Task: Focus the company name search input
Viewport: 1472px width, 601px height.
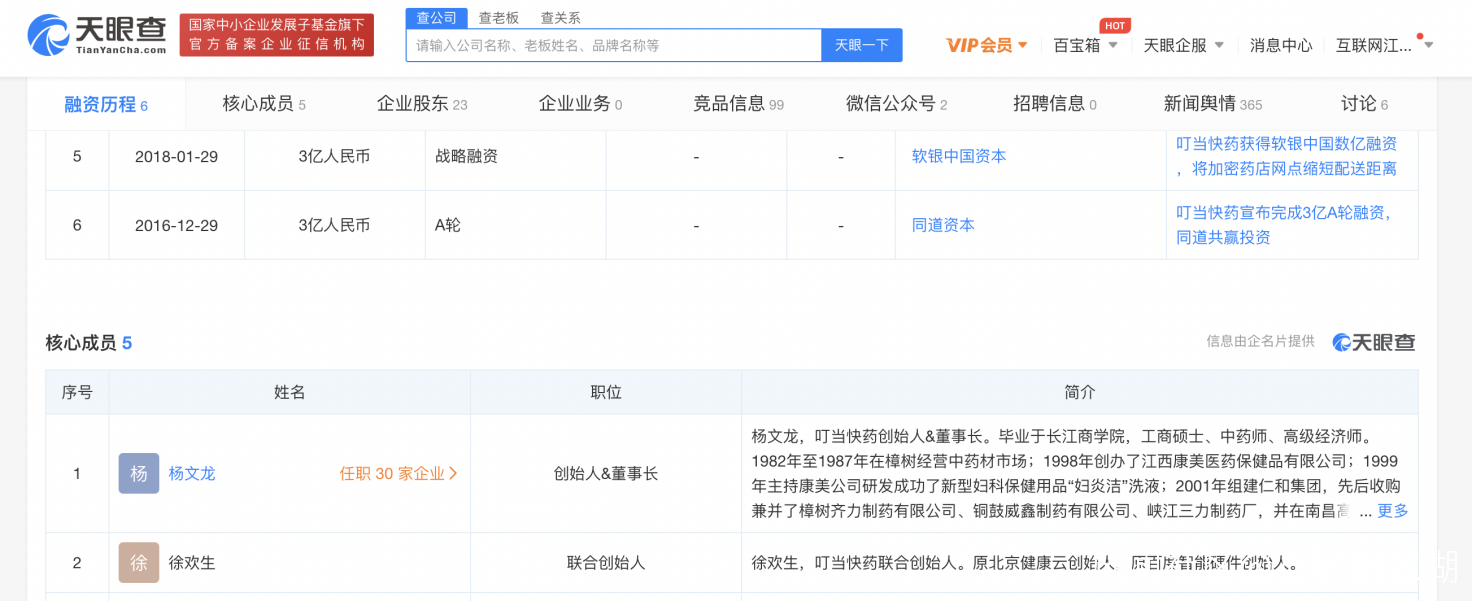Action: (614, 45)
